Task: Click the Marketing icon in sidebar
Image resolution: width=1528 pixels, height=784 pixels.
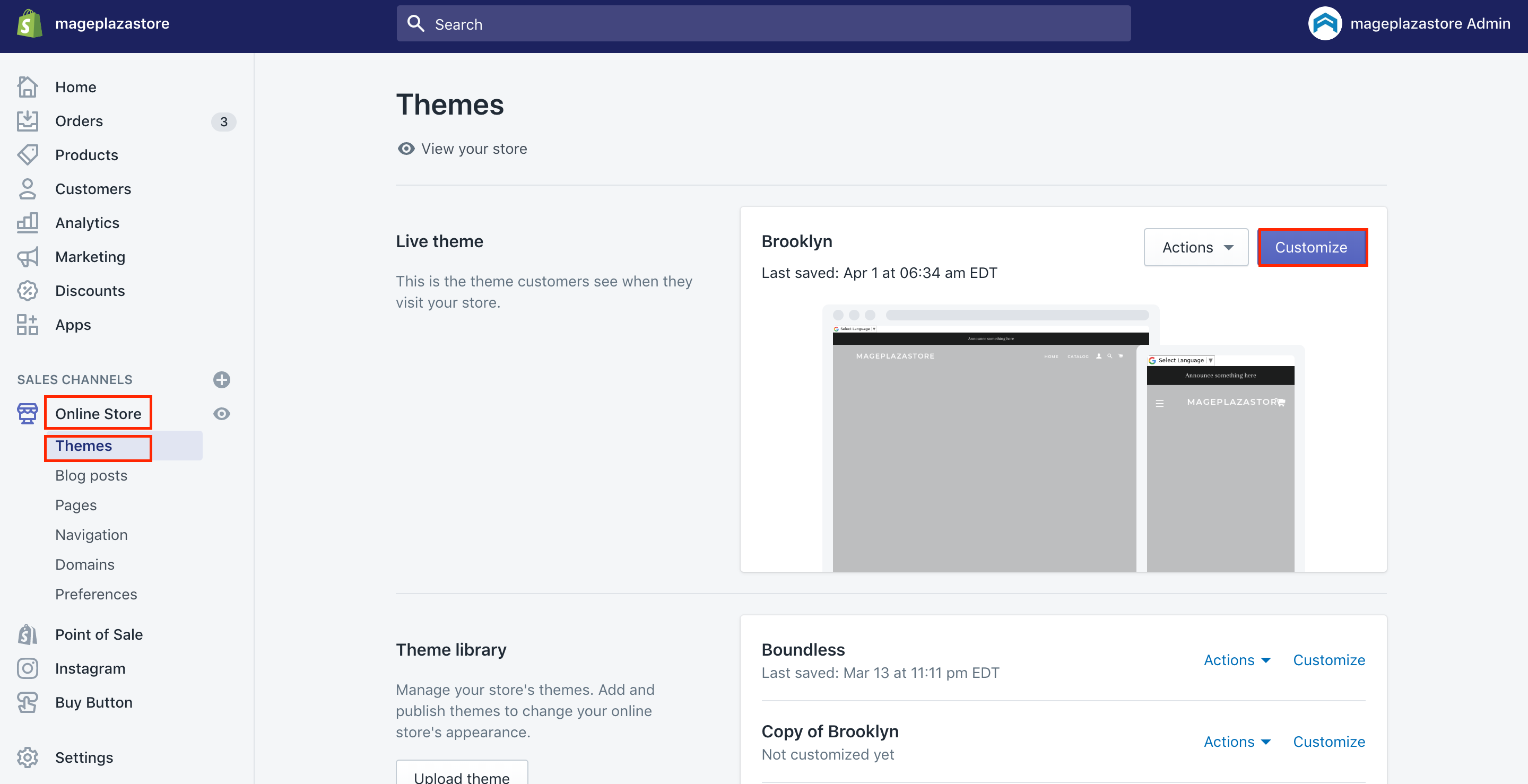Action: (27, 256)
